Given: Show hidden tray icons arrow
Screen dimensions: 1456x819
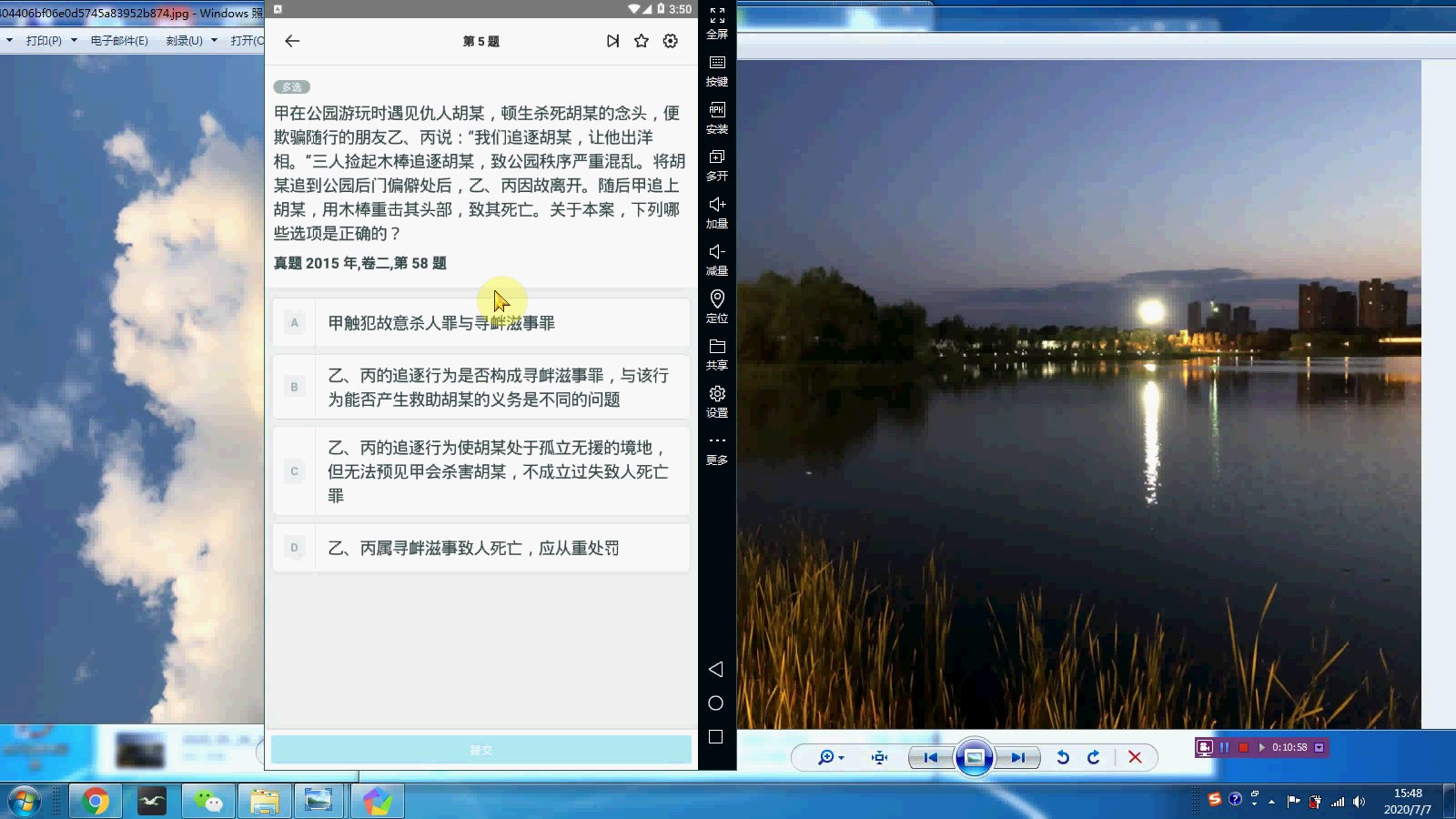Looking at the screenshot, I should point(1272,802).
